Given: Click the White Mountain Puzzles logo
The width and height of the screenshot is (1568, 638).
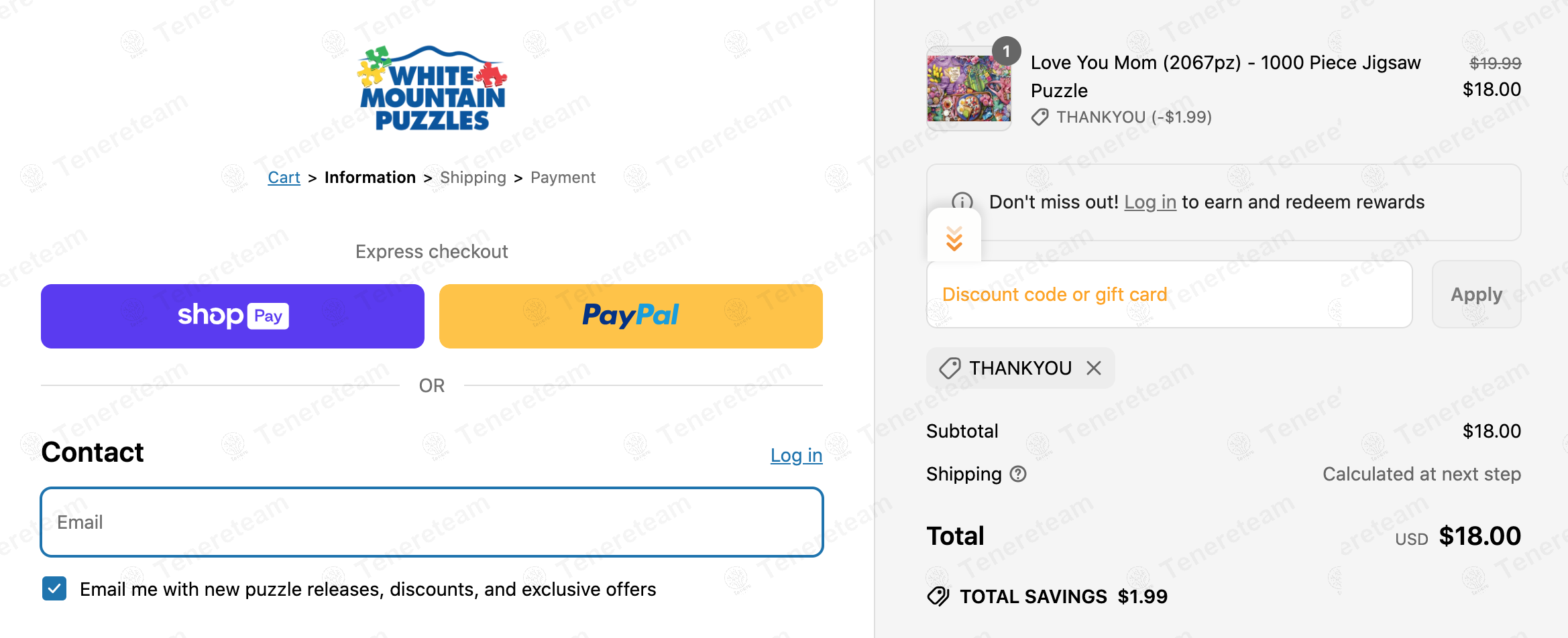Looking at the screenshot, I should coord(432,88).
